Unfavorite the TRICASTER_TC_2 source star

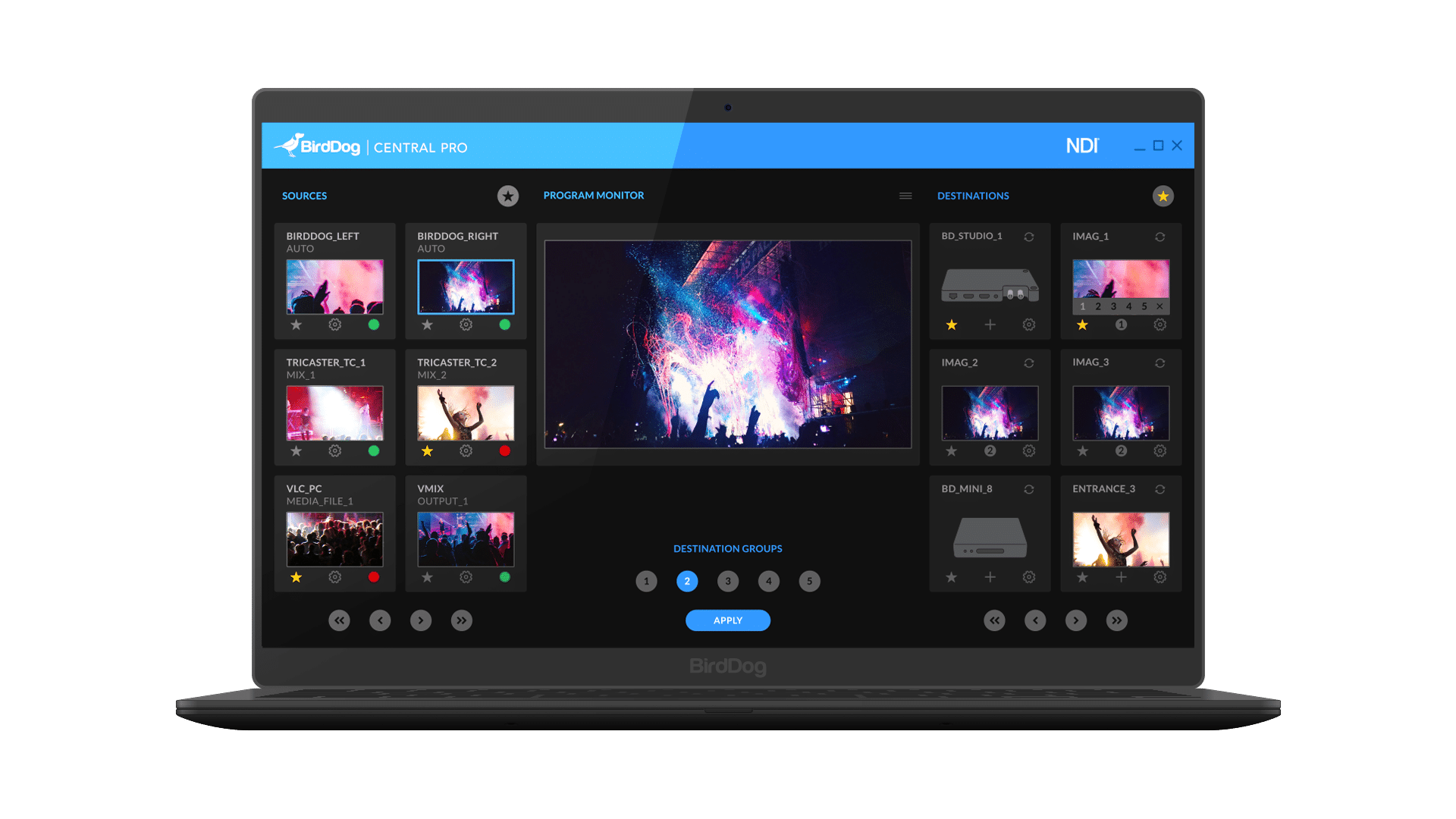pyautogui.click(x=428, y=451)
